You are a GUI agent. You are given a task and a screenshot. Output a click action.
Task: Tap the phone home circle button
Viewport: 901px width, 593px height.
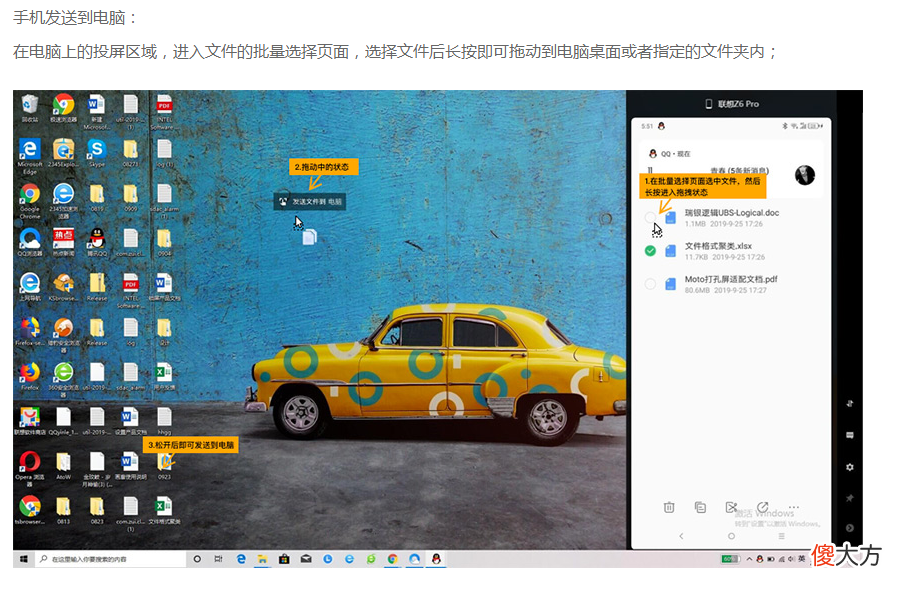(x=731, y=536)
